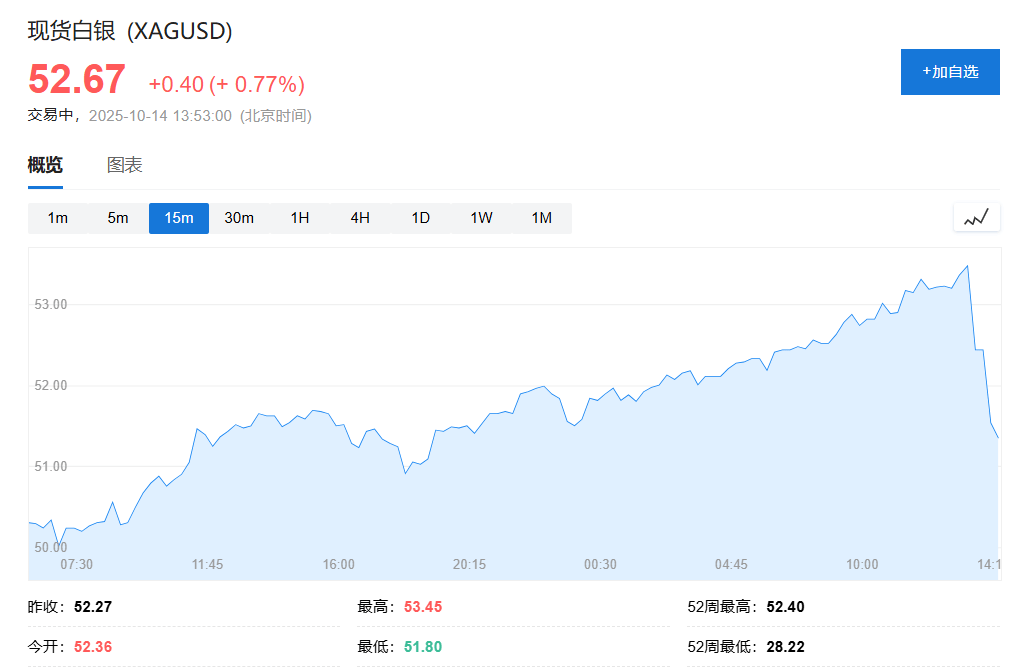Click the 16:00 label on time axis
The image size is (1021, 670).
(338, 564)
